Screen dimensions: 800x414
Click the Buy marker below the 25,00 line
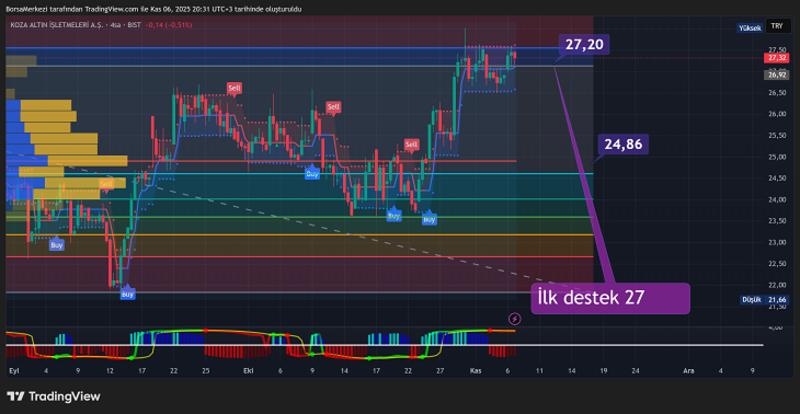pyautogui.click(x=312, y=174)
